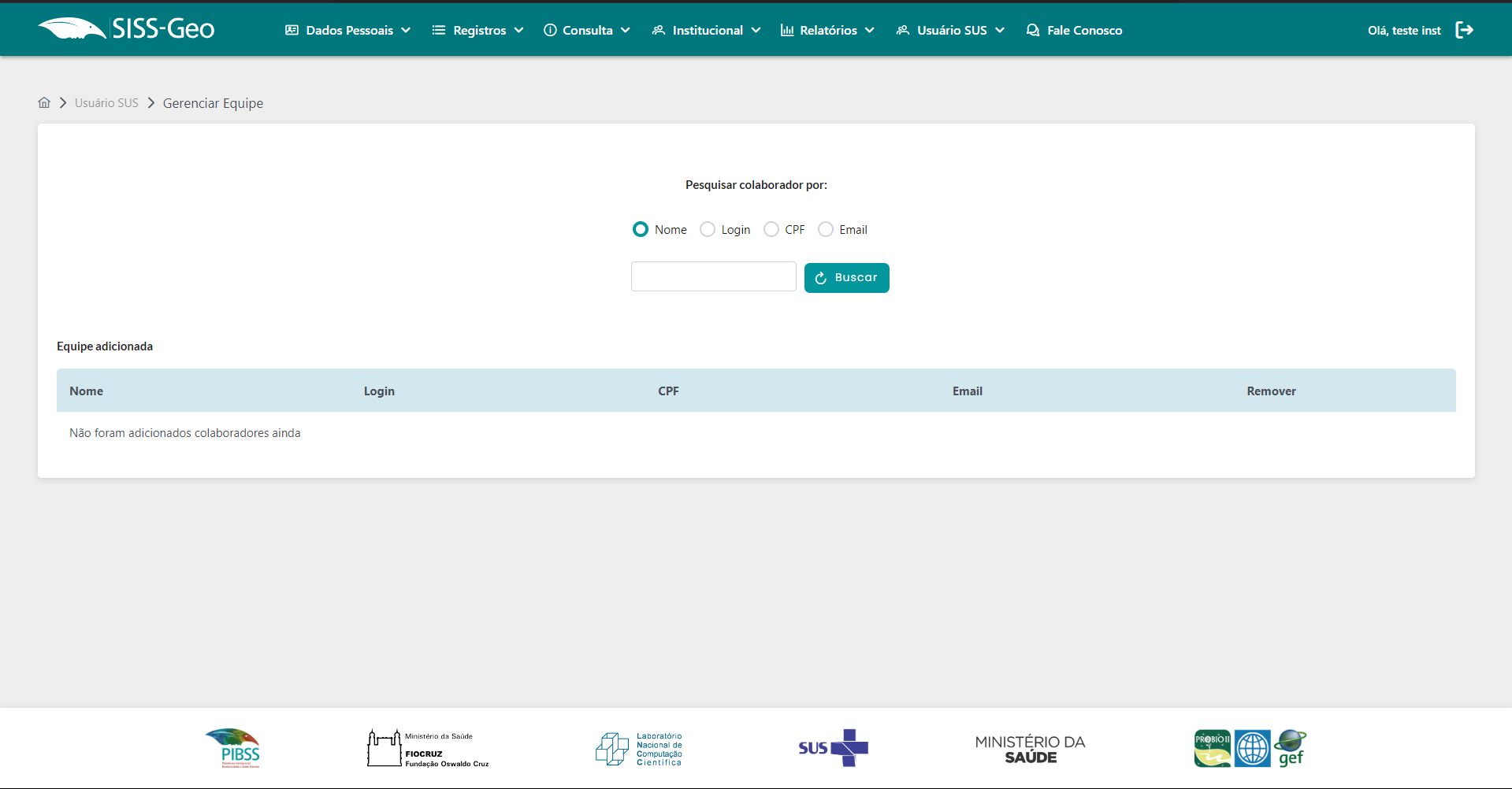
Task: Open Fale Conosco contact link
Action: 1074,30
